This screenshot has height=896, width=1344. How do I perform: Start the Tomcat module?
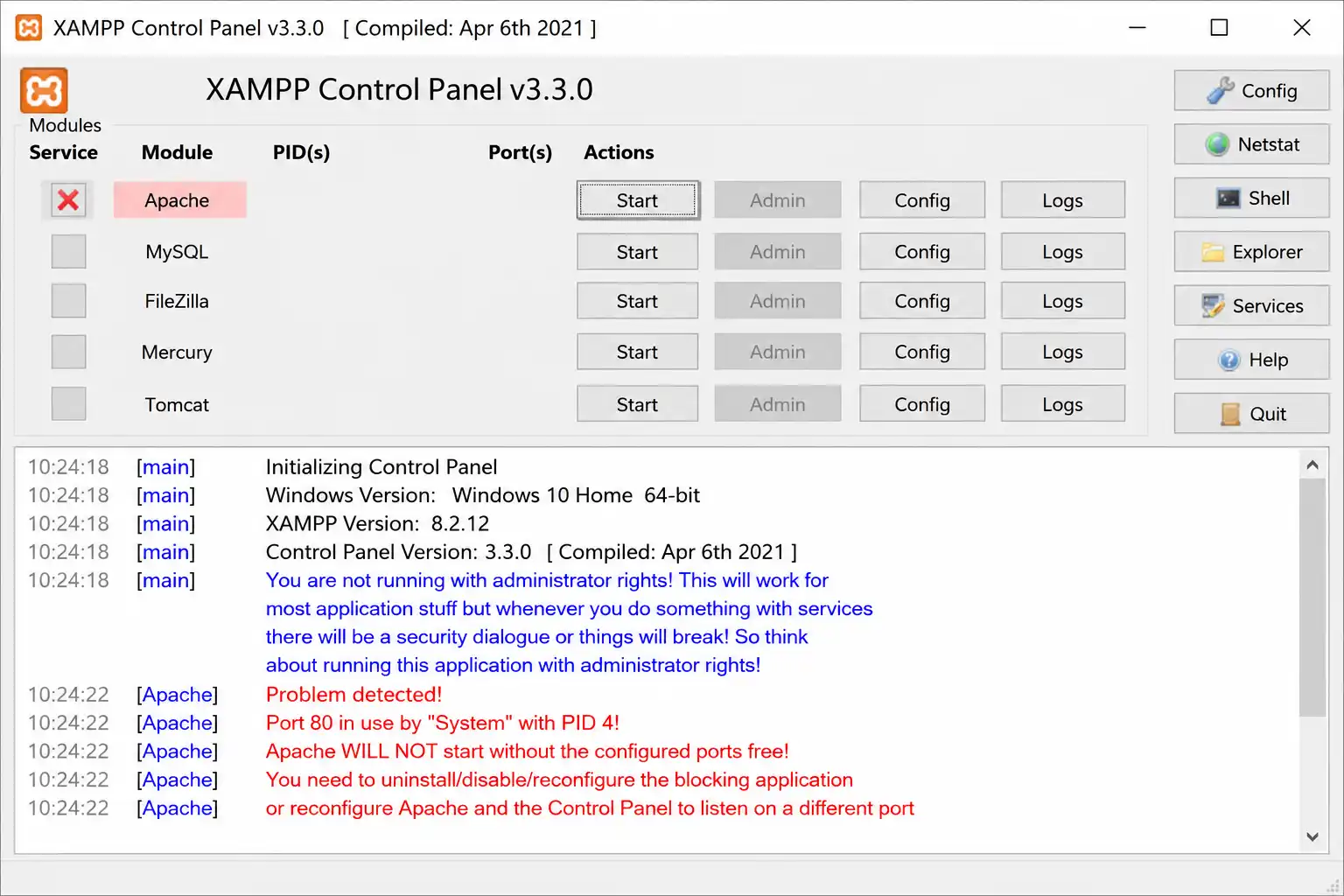pos(637,404)
